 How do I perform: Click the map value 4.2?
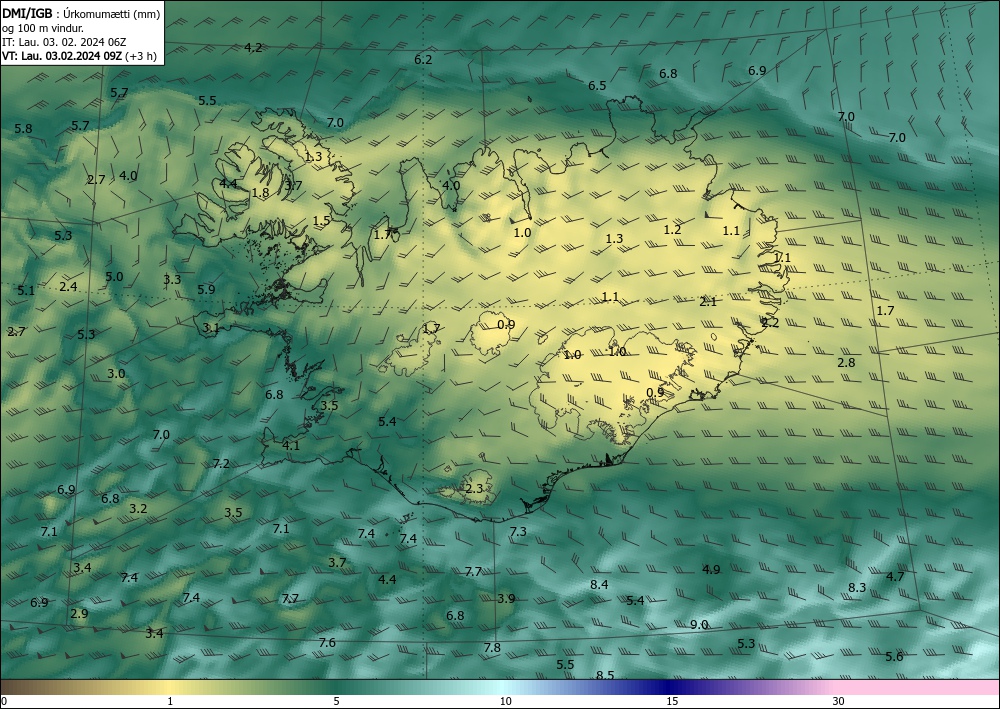coord(253,47)
